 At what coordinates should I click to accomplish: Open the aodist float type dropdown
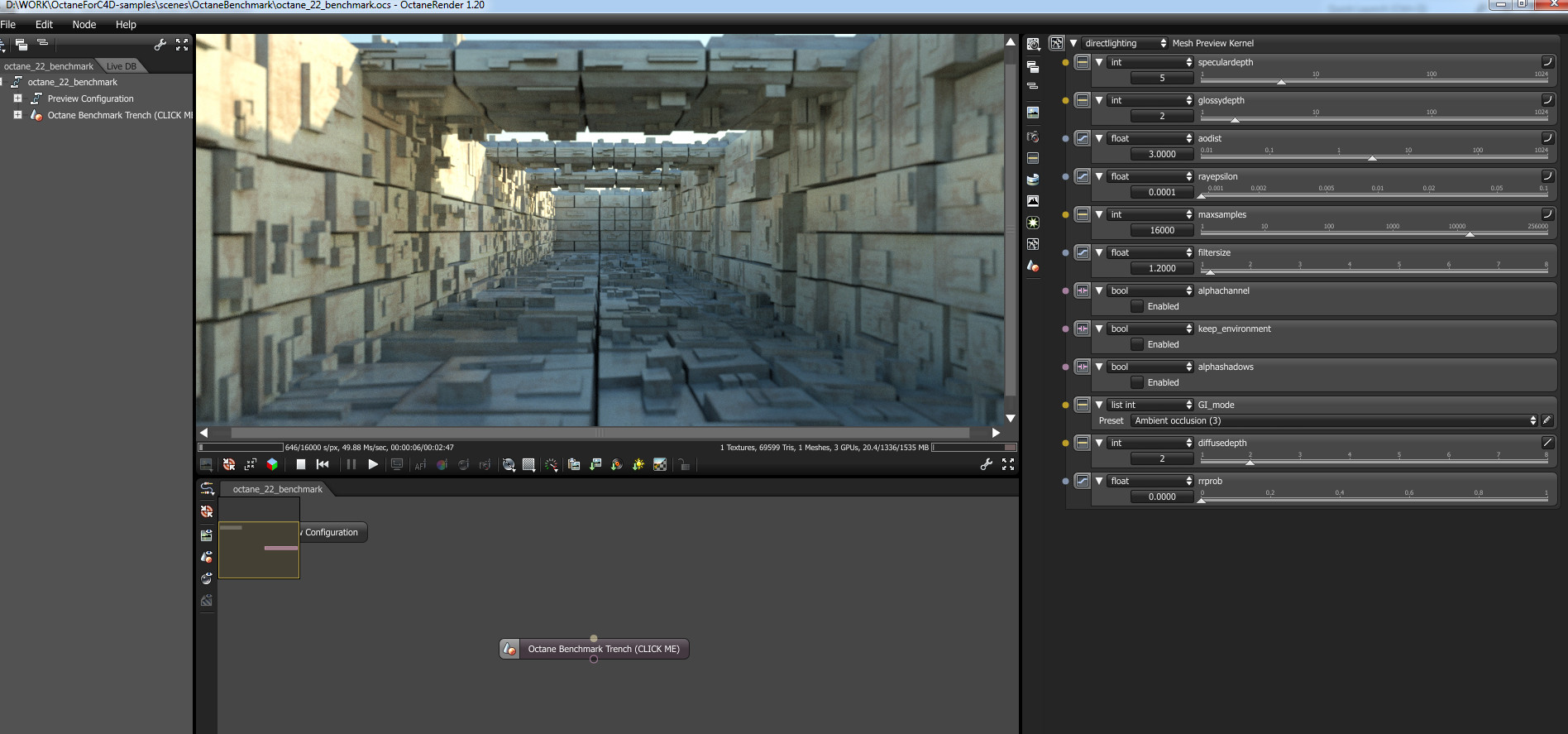[x=1150, y=138]
